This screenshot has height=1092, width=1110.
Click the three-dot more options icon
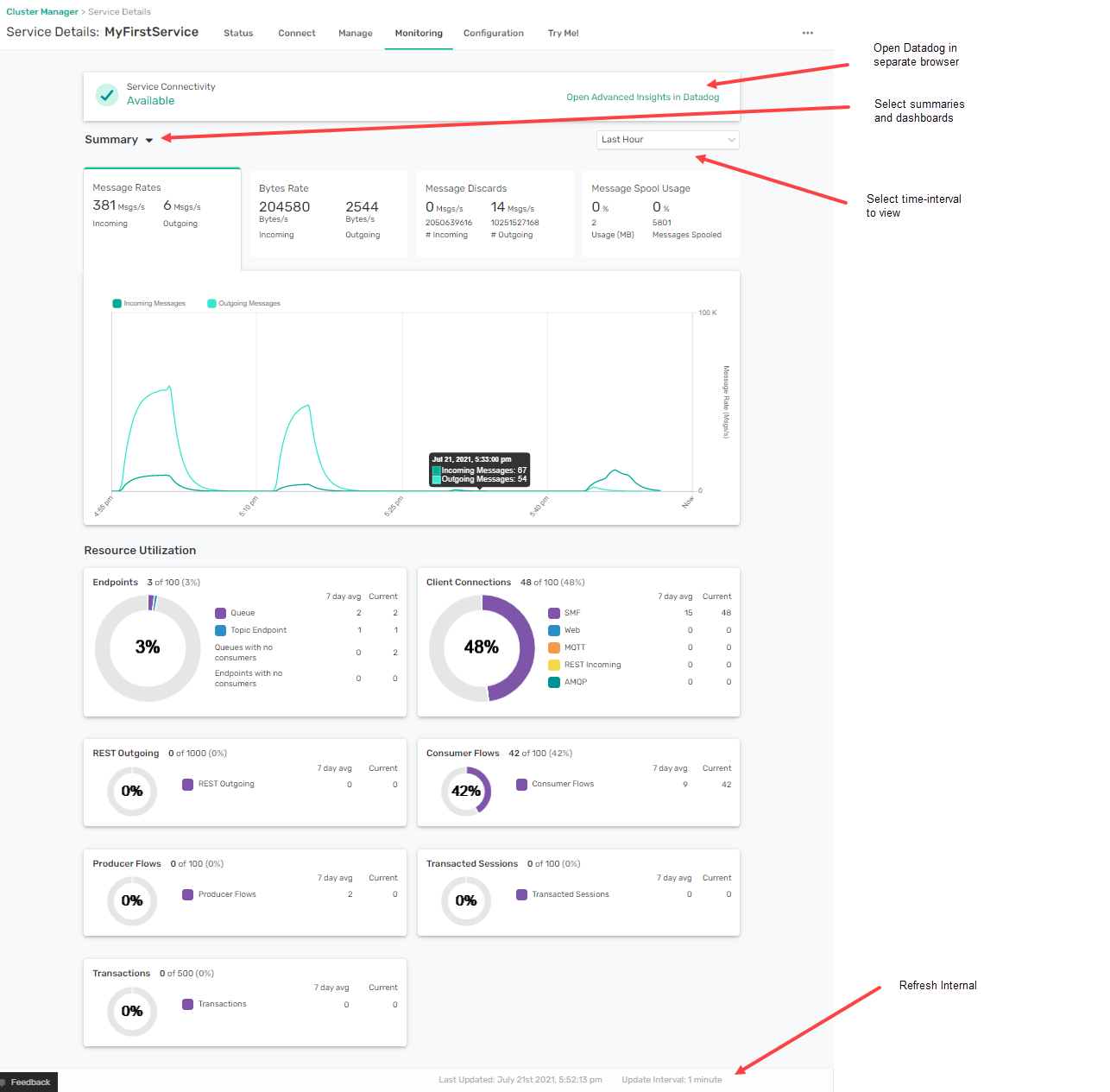(807, 33)
